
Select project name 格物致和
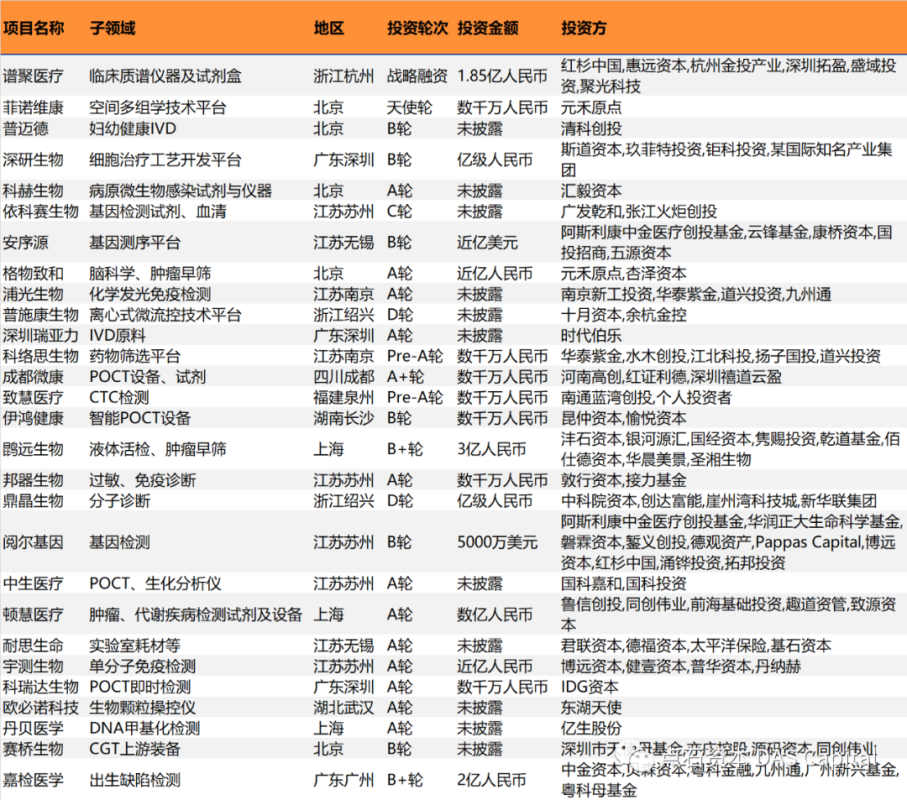pos(33,274)
